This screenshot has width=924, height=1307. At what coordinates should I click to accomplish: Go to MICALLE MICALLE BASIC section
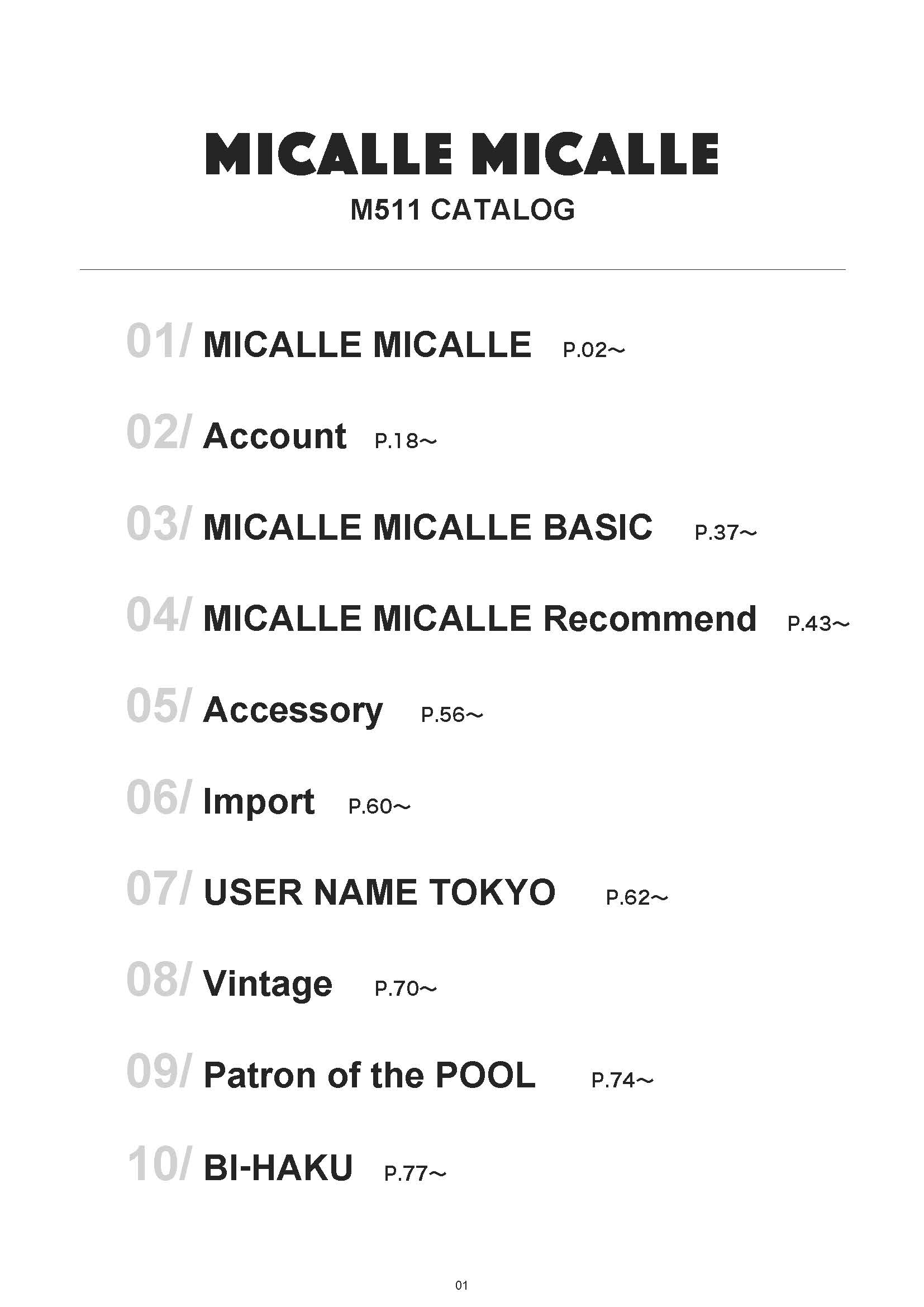click(428, 527)
